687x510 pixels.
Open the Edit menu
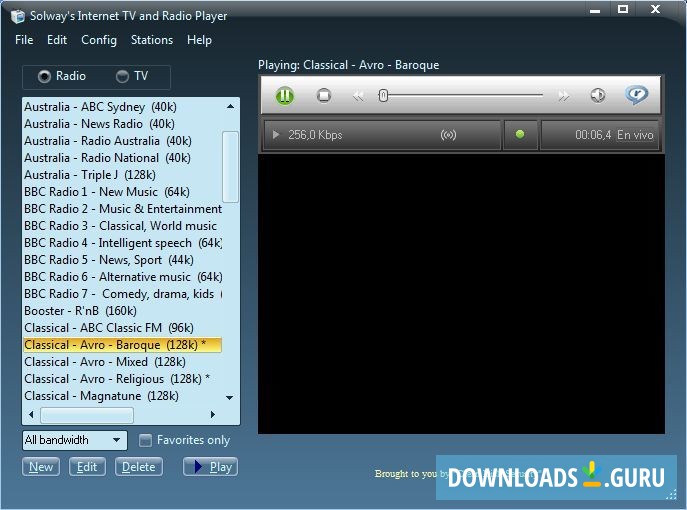click(x=57, y=40)
